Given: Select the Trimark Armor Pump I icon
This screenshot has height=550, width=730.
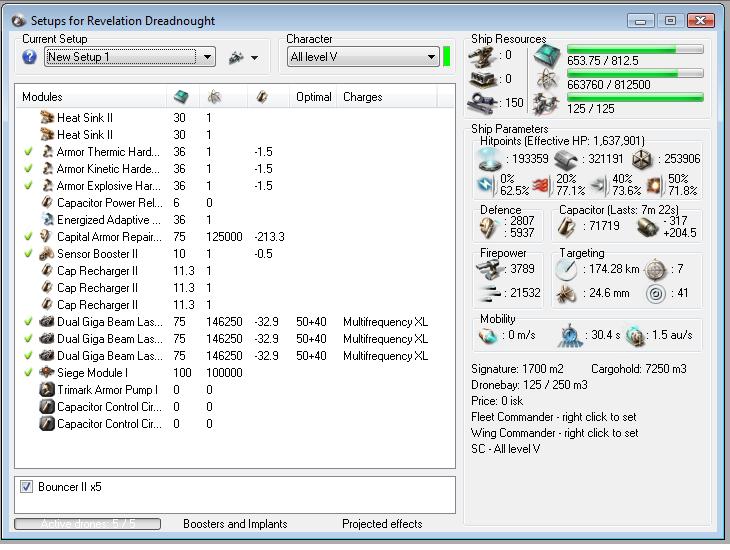Looking at the screenshot, I should 47,389.
